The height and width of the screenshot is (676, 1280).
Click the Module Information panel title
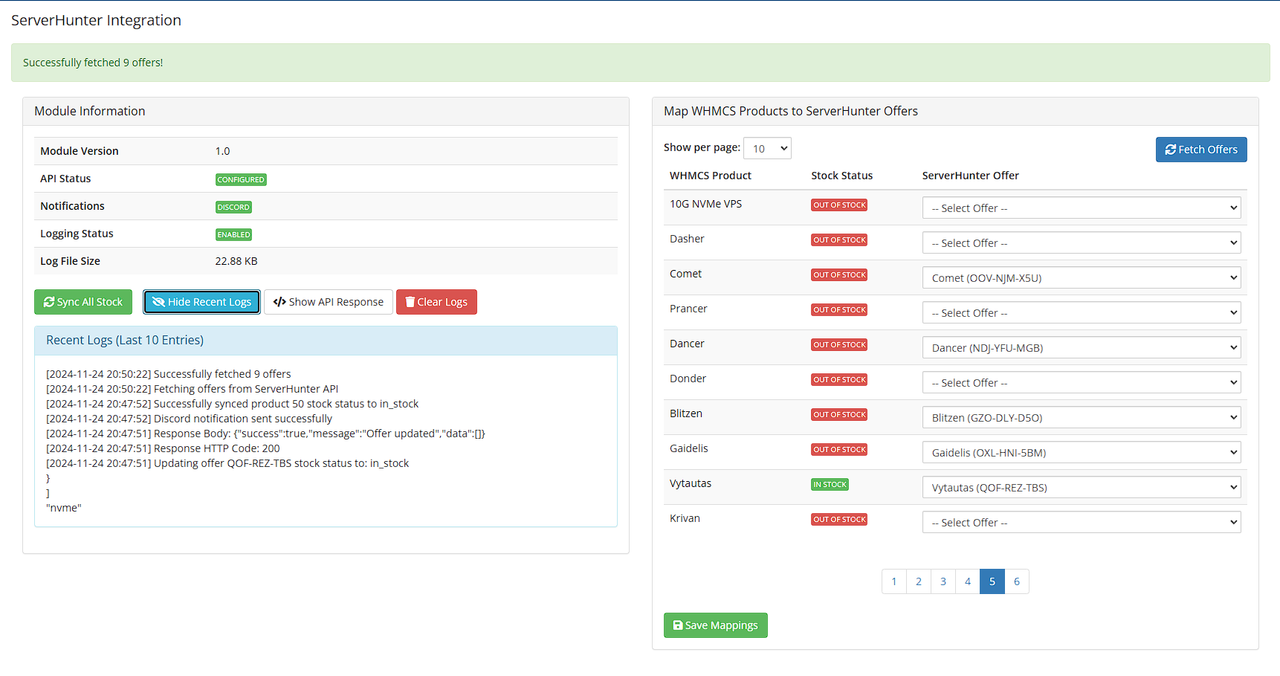[x=90, y=111]
